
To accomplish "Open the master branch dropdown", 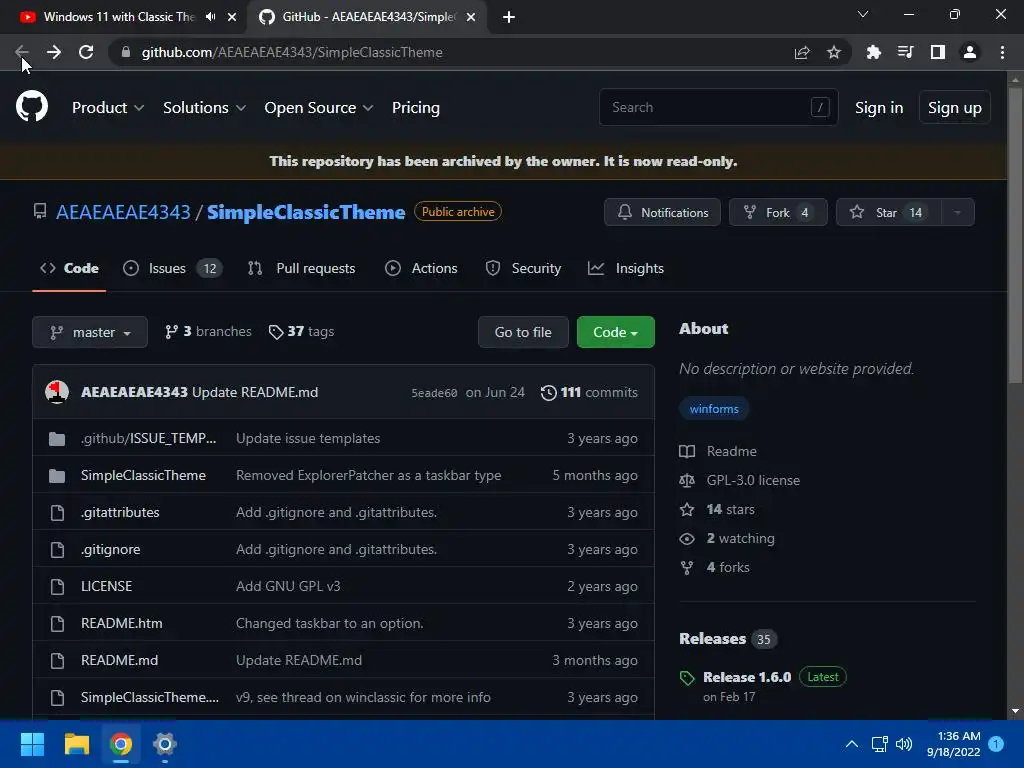I will (90, 332).
